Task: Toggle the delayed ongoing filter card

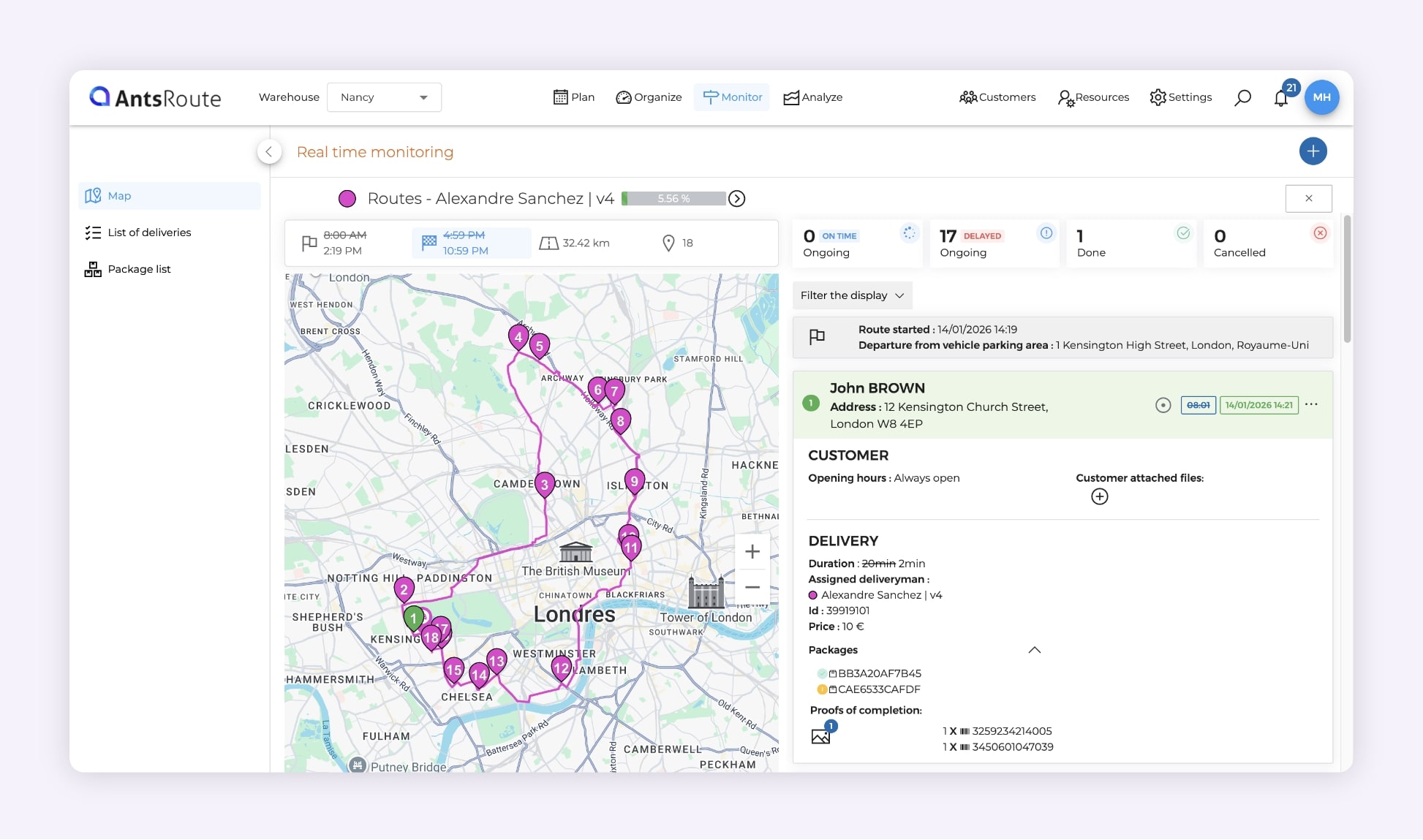Action: pyautogui.click(x=994, y=243)
